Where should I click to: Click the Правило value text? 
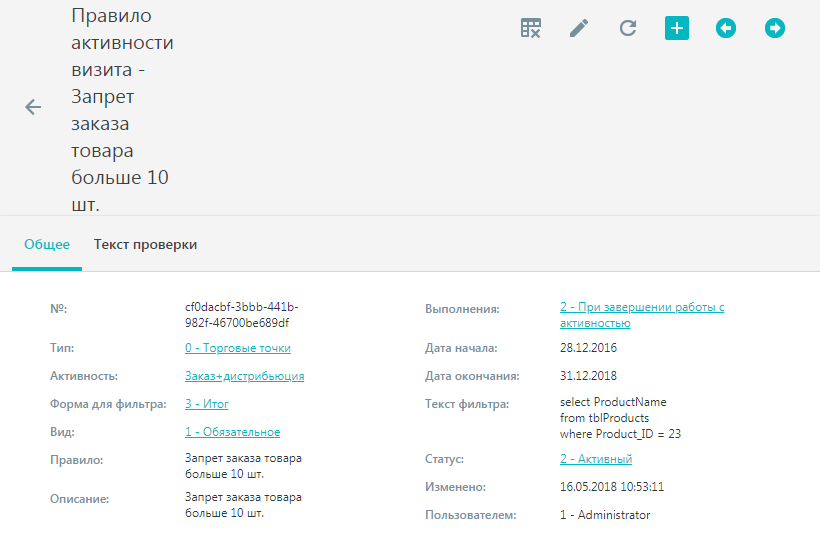[x=243, y=466]
